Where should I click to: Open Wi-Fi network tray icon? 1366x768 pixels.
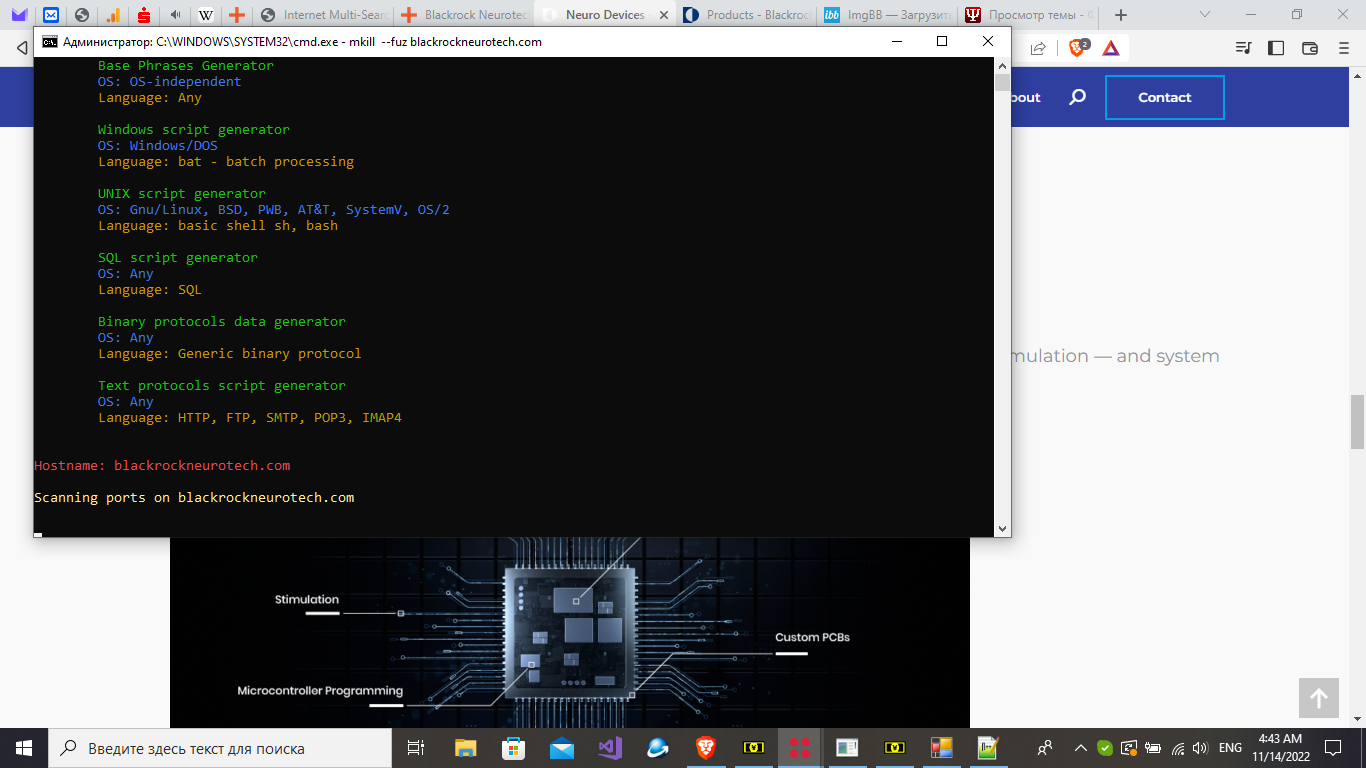(1177, 748)
